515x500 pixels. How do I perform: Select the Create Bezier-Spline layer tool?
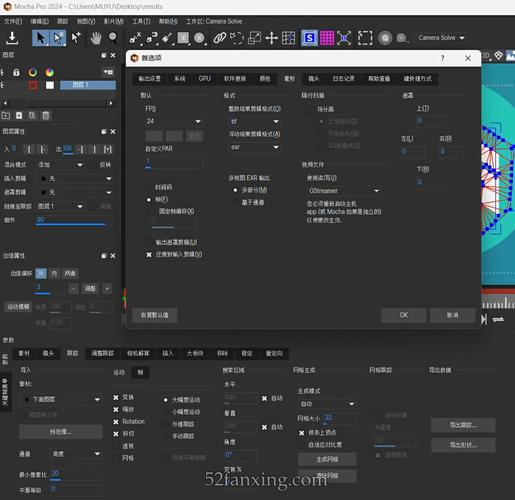pyautogui.click(x=152, y=38)
